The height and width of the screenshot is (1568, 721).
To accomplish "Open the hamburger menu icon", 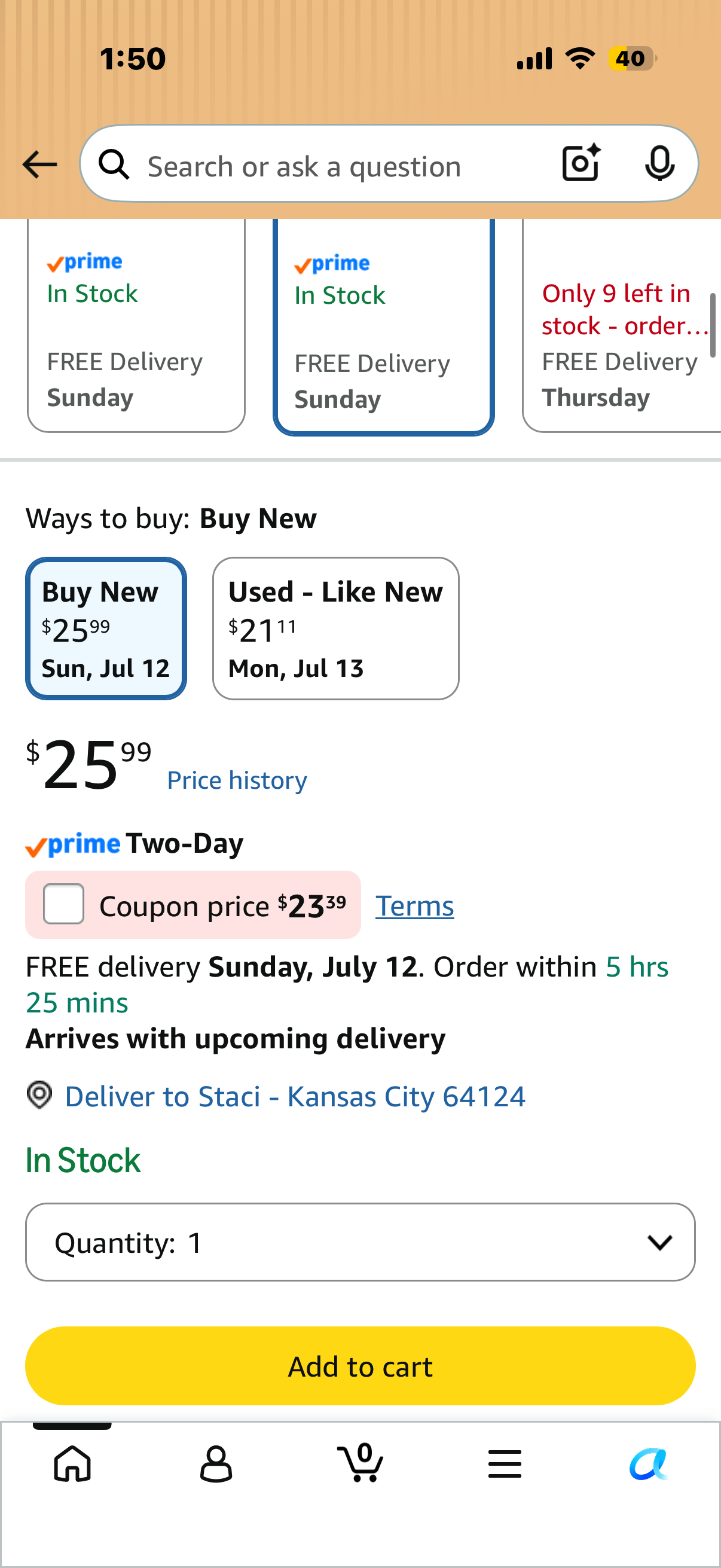I will [505, 1463].
